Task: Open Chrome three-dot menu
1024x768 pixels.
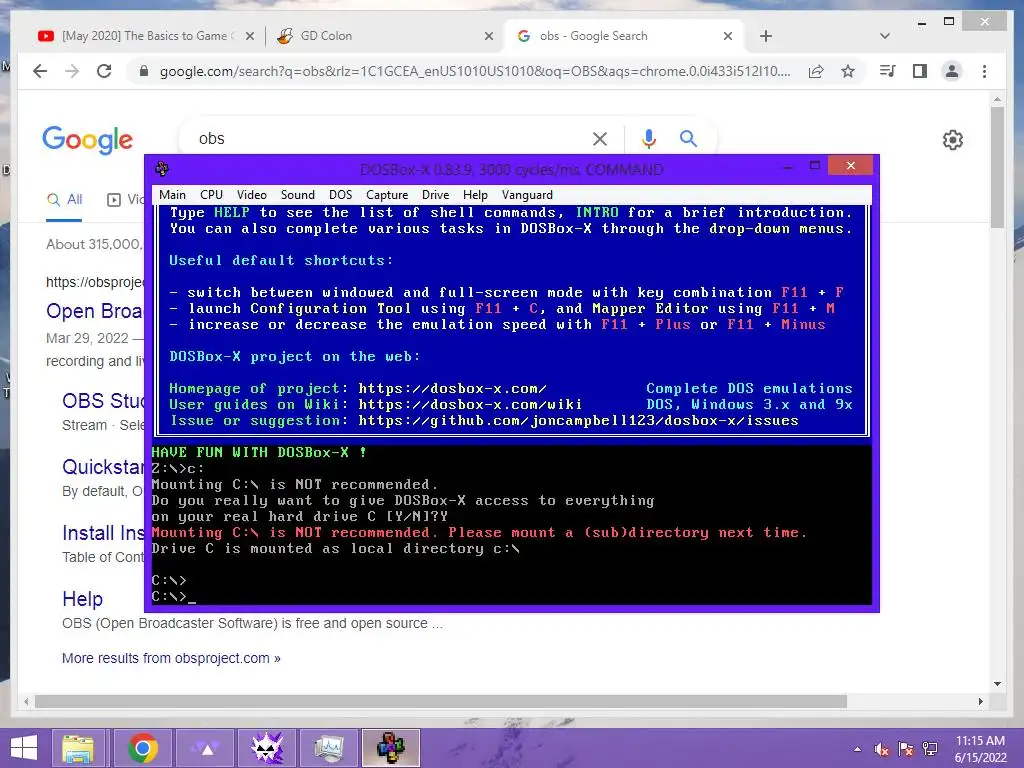Action: click(x=984, y=71)
